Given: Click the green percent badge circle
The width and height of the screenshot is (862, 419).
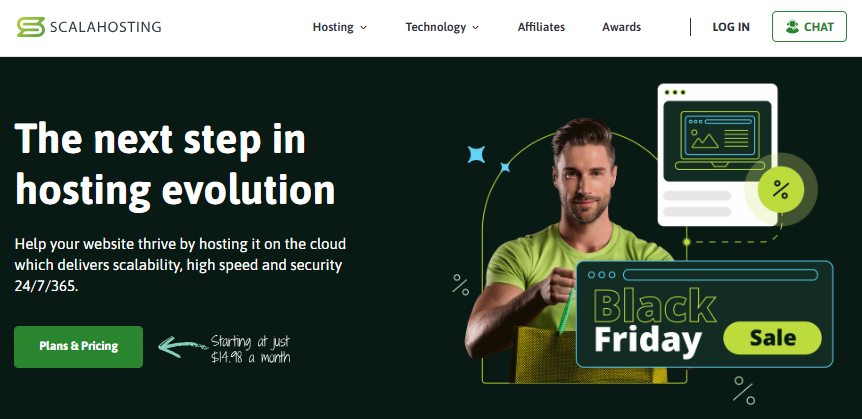Looking at the screenshot, I should tap(781, 190).
